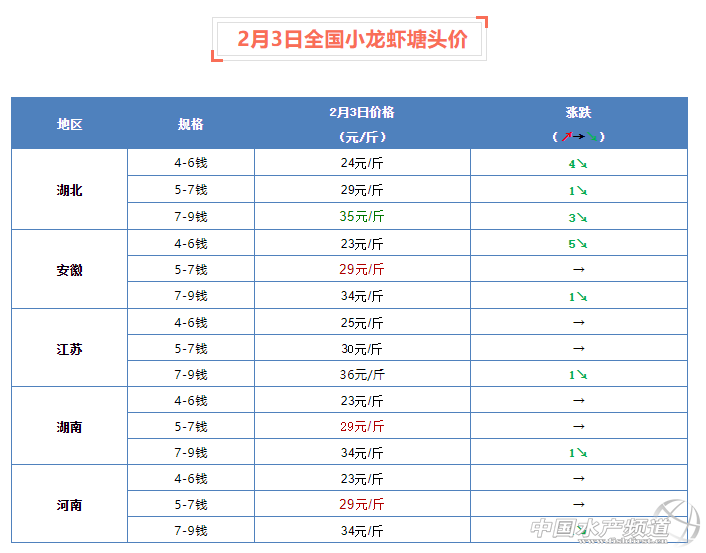Click the red up-arrow in the 涨跌 header legend

coord(566,136)
